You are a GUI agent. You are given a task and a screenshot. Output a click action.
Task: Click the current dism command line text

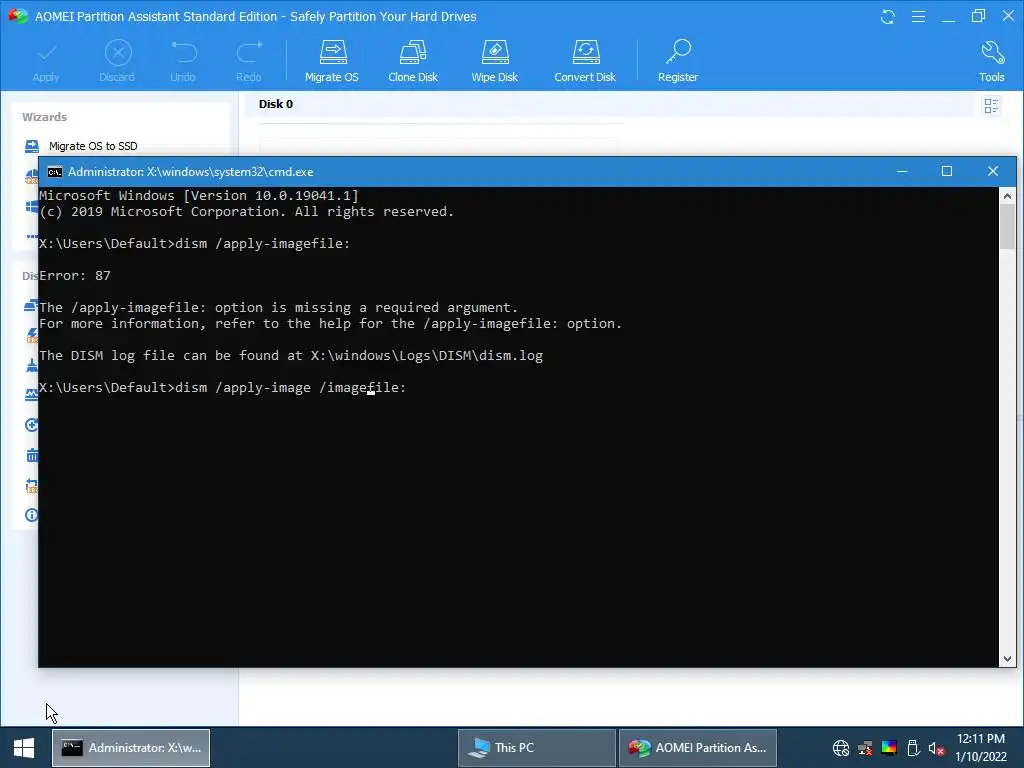[223, 388]
